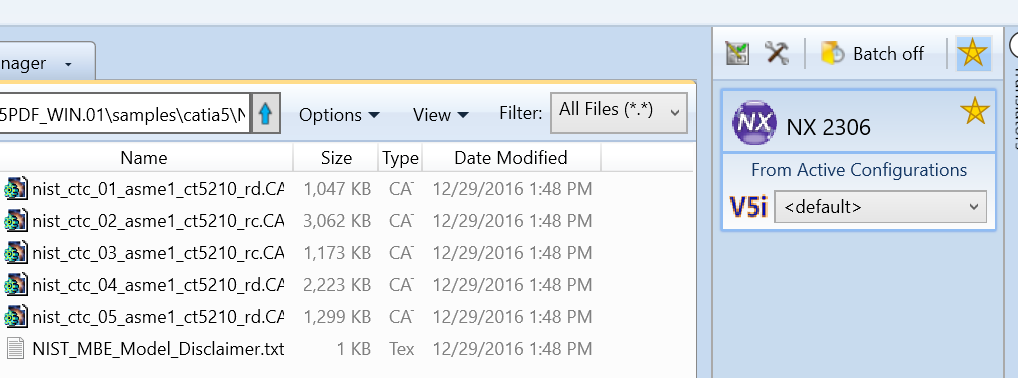Viewport: 1018px width, 378px height.
Task: Click the 1 KB size cell
Action: tap(354, 349)
